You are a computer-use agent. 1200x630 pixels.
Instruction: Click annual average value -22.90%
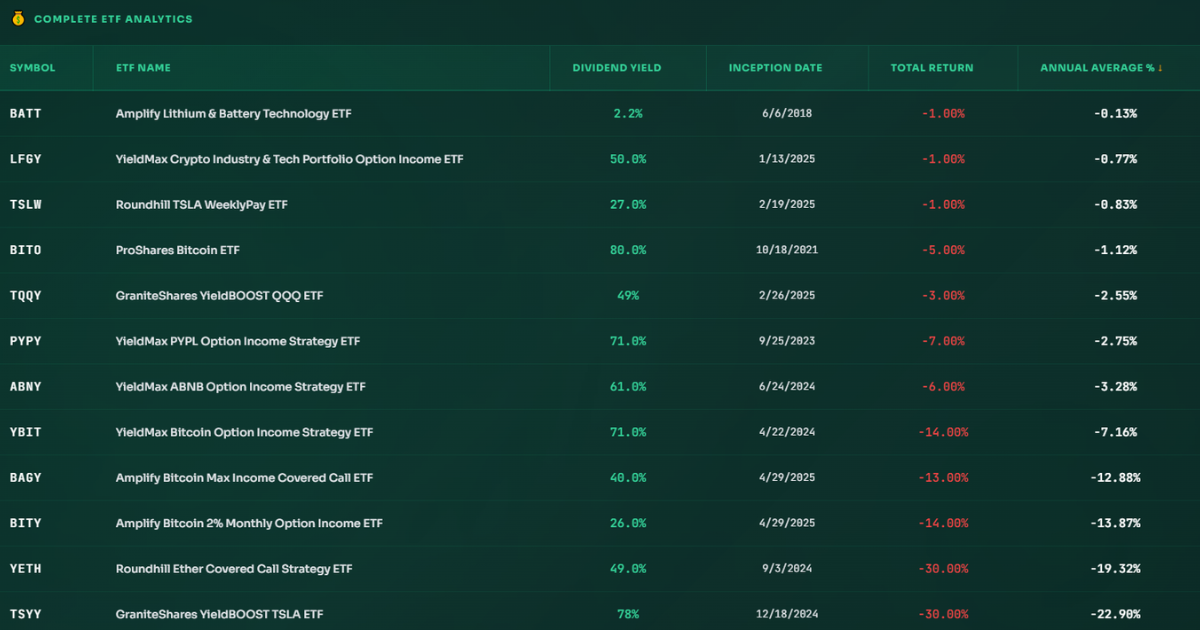coord(1115,614)
